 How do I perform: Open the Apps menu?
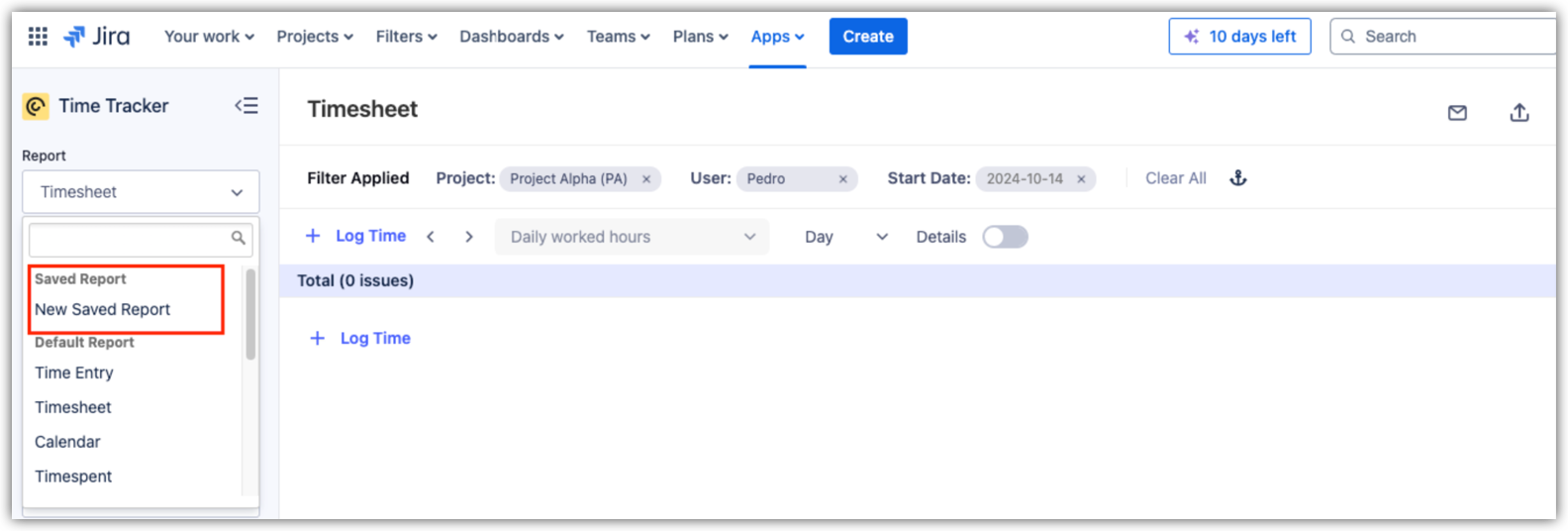point(777,37)
